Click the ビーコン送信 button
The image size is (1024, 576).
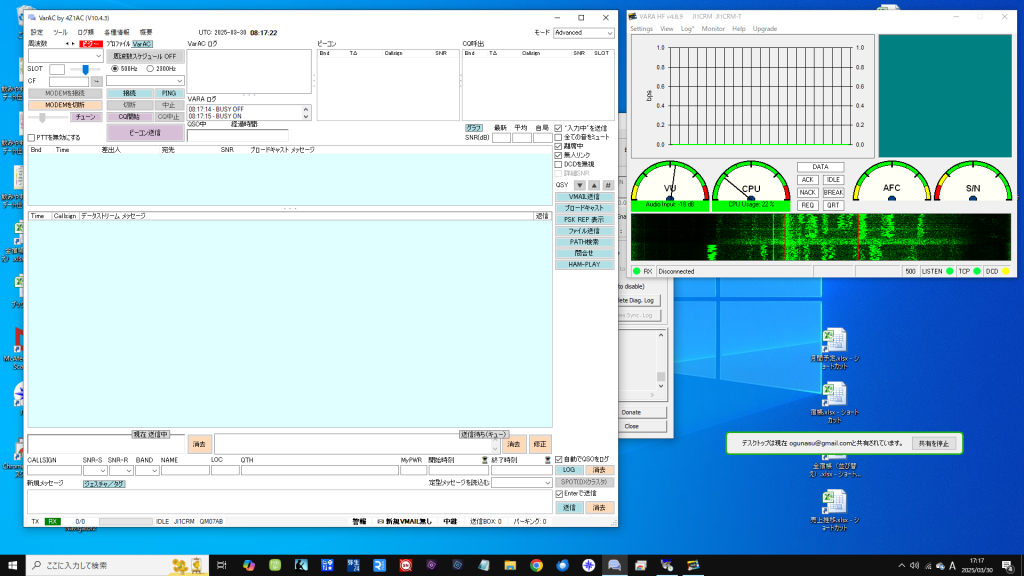tap(146, 132)
